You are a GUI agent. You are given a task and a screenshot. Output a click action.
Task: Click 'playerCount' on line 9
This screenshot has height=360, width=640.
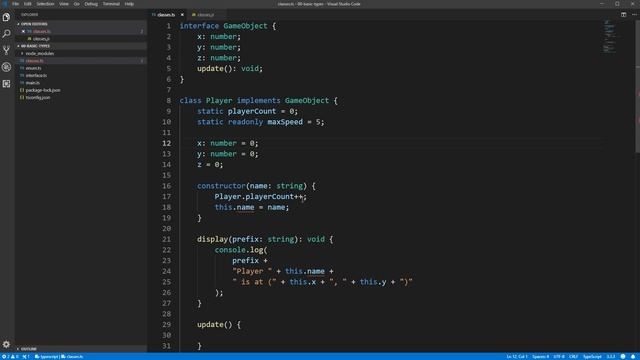pyautogui.click(x=252, y=111)
